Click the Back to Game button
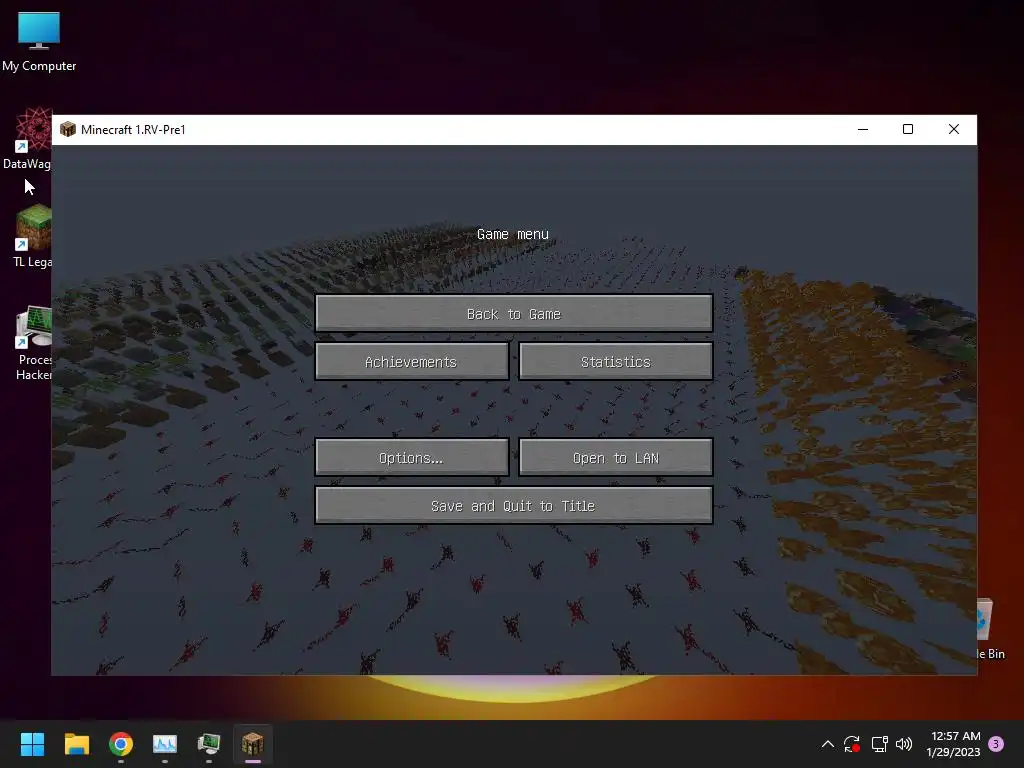 point(513,313)
